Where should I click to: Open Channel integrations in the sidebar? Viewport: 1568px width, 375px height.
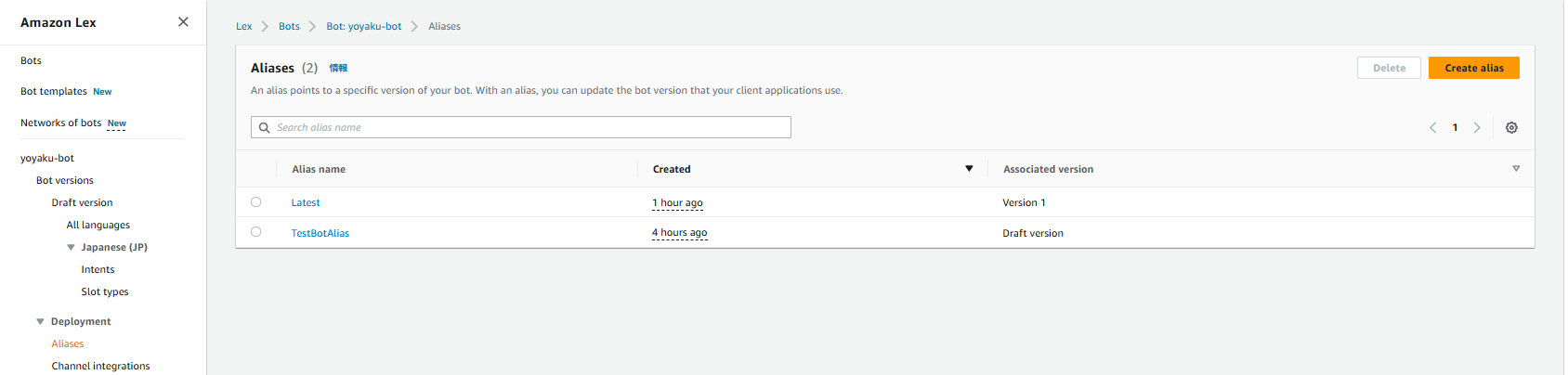point(100,366)
